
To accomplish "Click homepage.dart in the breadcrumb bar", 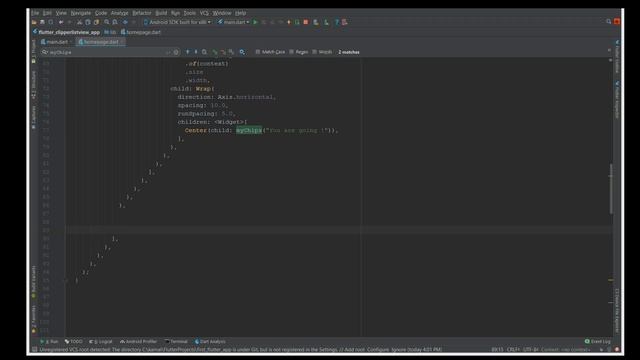I will click(x=141, y=32).
